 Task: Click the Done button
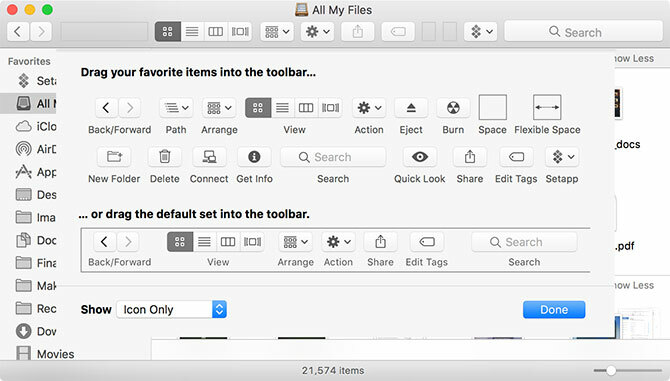554,310
